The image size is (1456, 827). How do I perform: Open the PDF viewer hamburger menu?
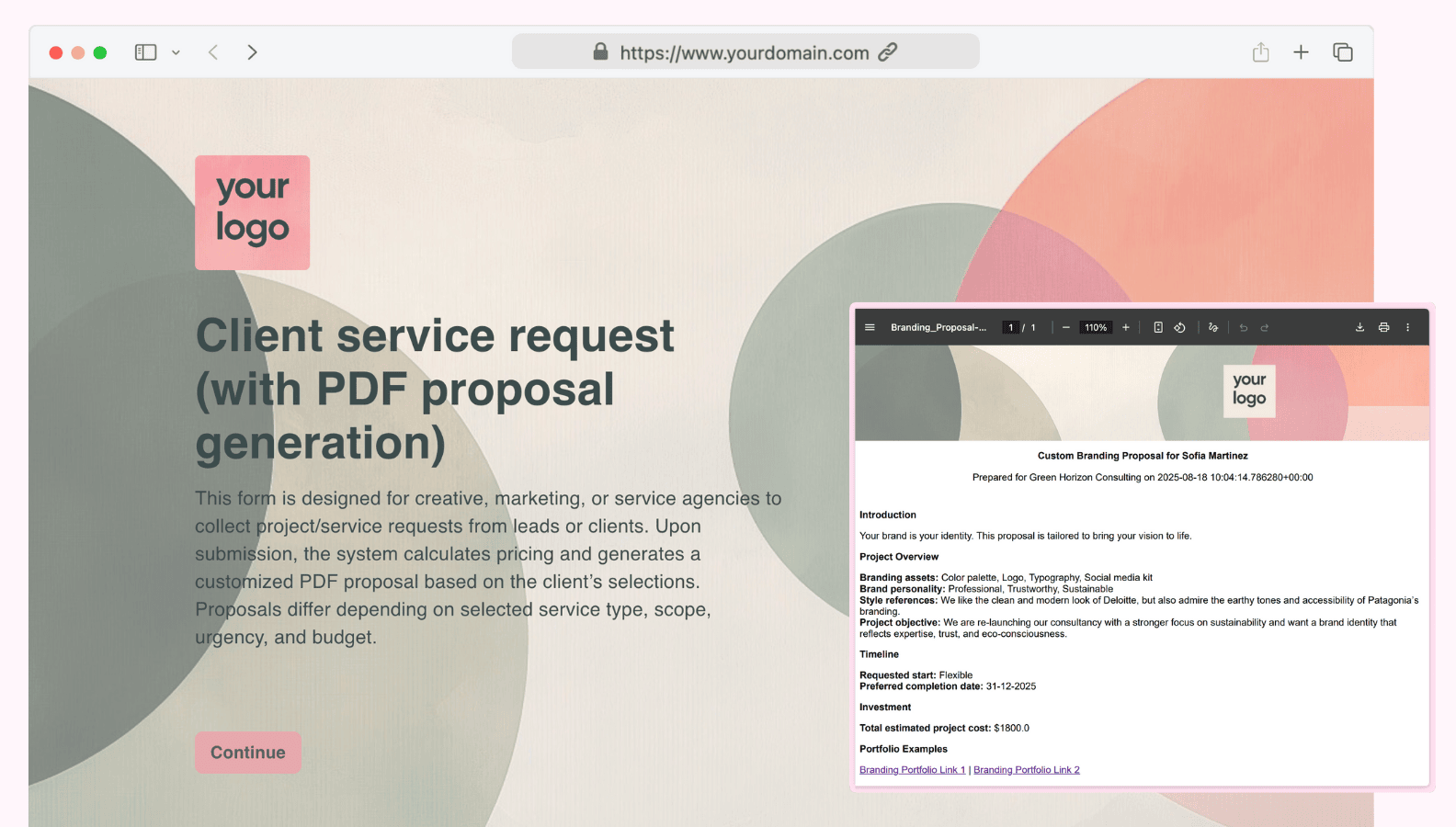(870, 327)
